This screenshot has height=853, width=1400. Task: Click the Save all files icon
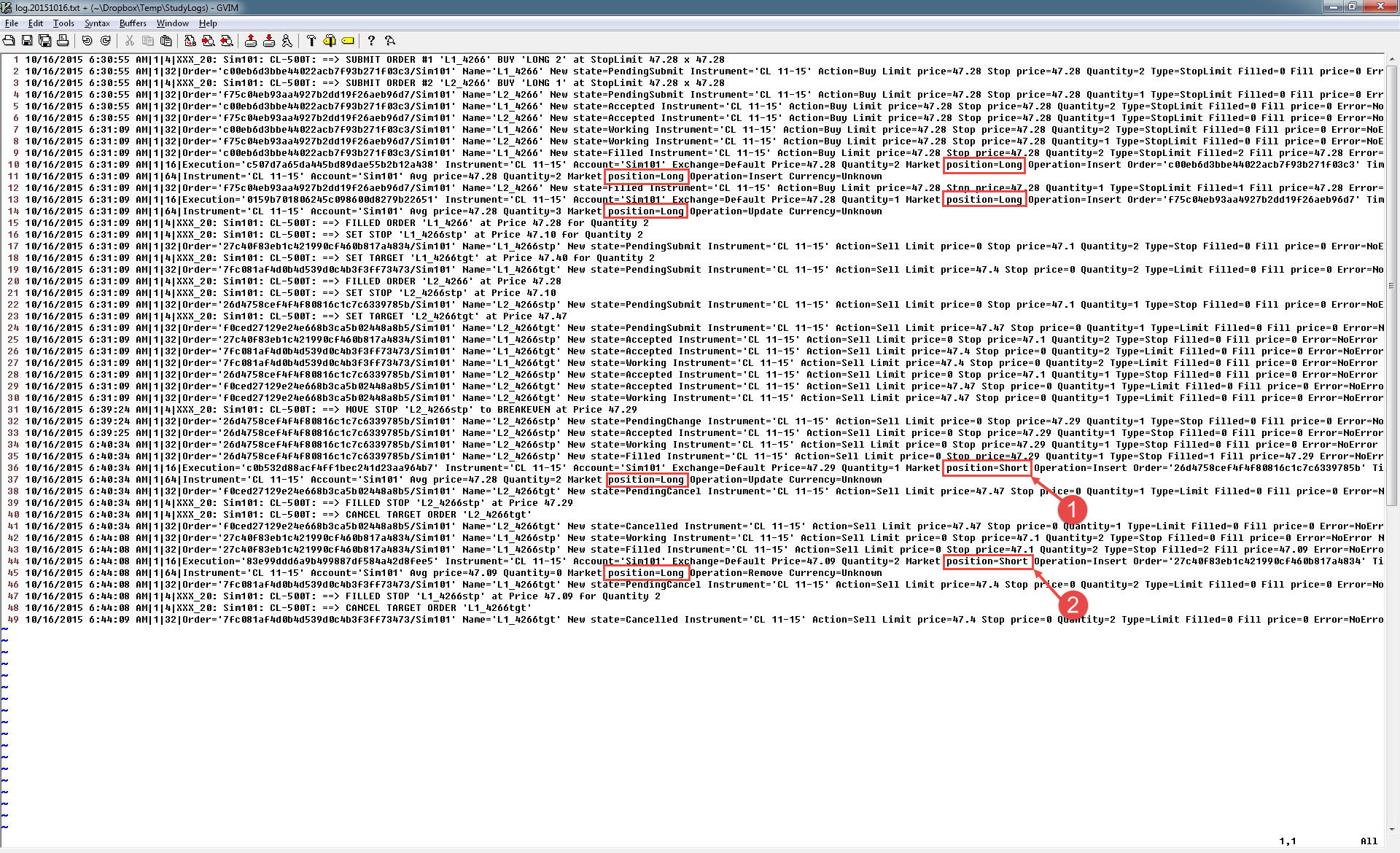click(45, 41)
